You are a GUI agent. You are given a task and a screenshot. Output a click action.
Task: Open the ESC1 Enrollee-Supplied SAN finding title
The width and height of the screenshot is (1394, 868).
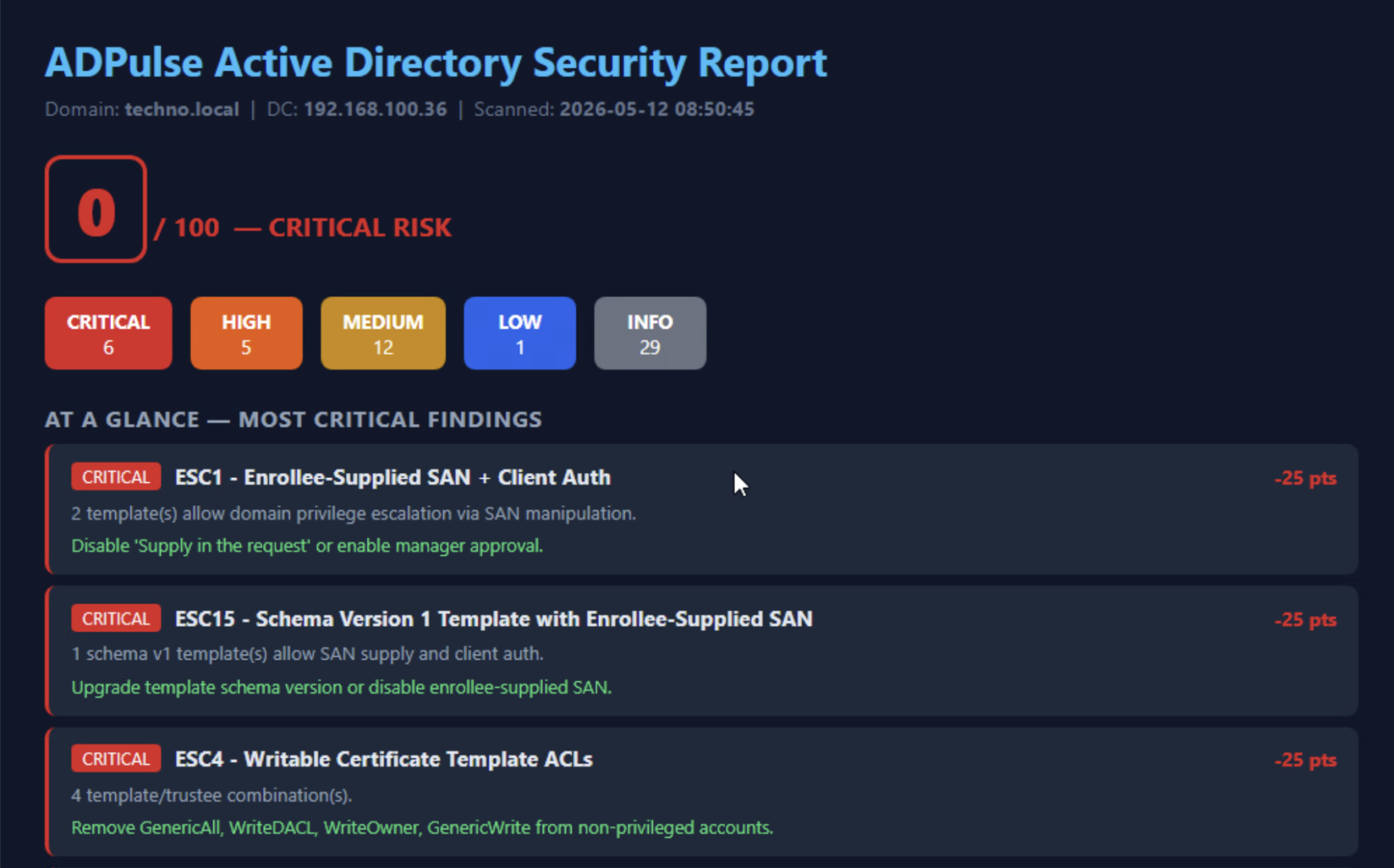click(392, 477)
